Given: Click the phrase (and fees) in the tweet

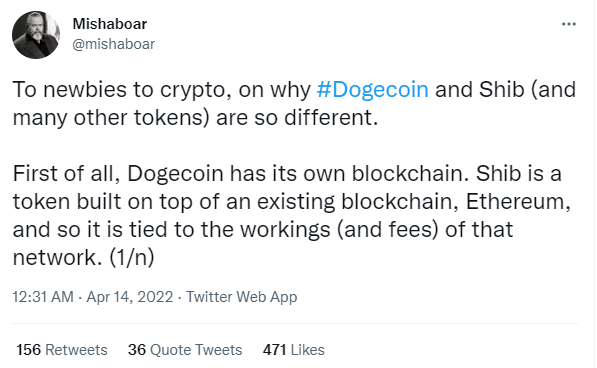Looking at the screenshot, I should [x=387, y=229].
